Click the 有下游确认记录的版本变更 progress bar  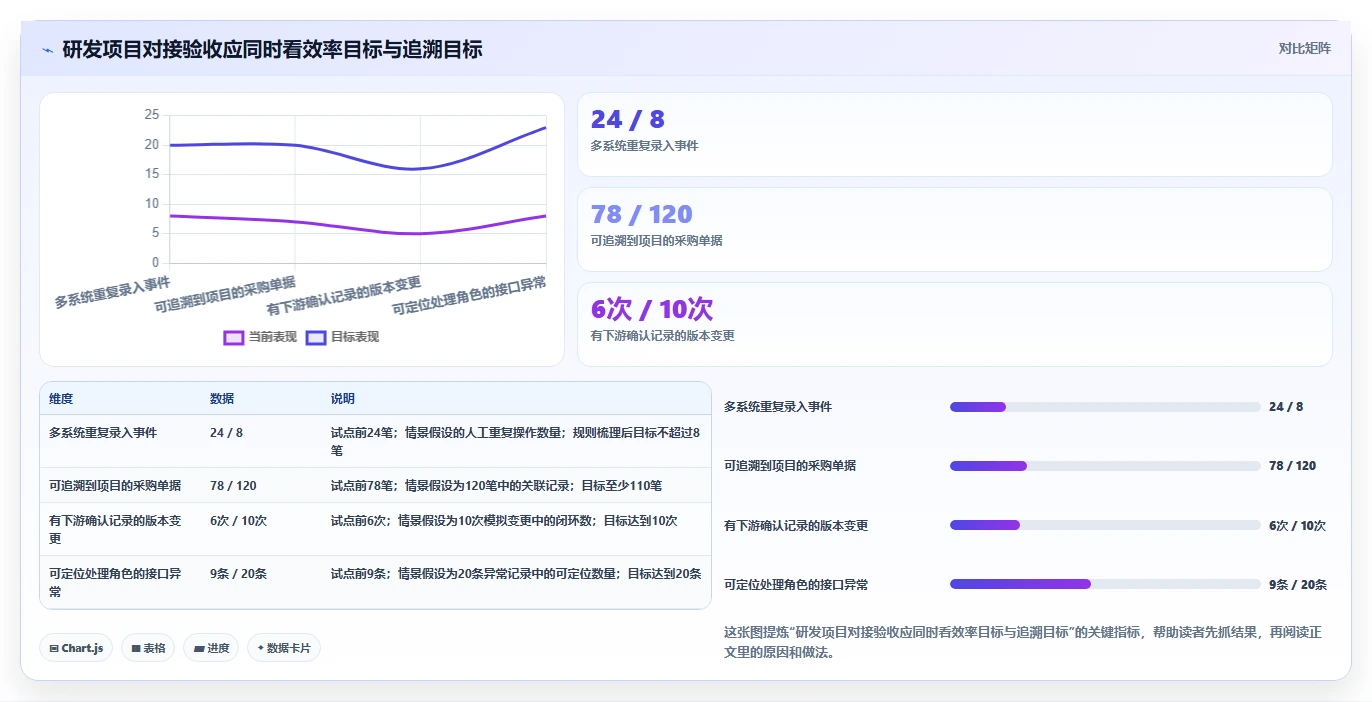pos(1105,525)
